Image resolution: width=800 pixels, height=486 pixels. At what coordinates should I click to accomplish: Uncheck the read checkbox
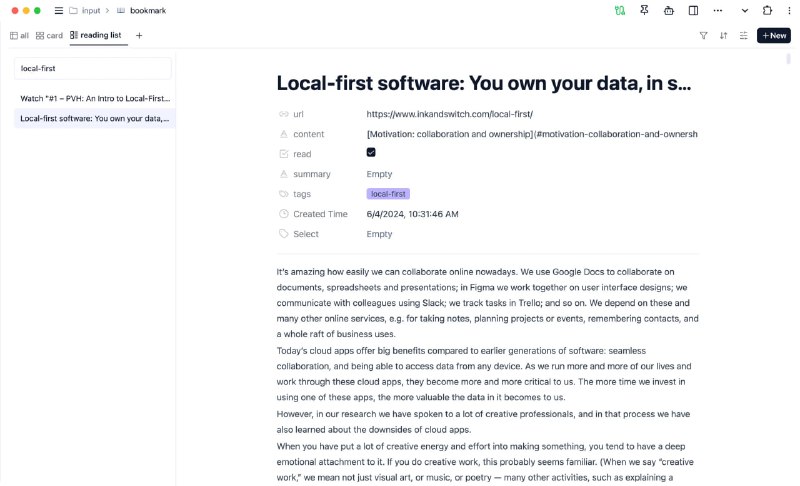click(371, 152)
